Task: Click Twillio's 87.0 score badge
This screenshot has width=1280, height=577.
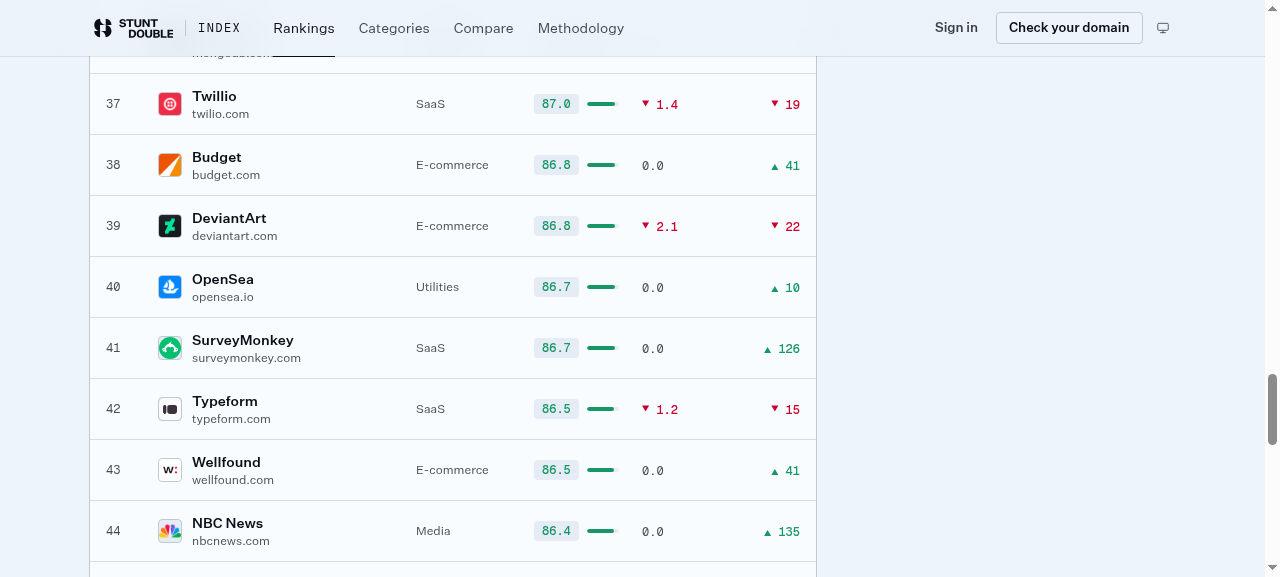Action: tap(556, 104)
